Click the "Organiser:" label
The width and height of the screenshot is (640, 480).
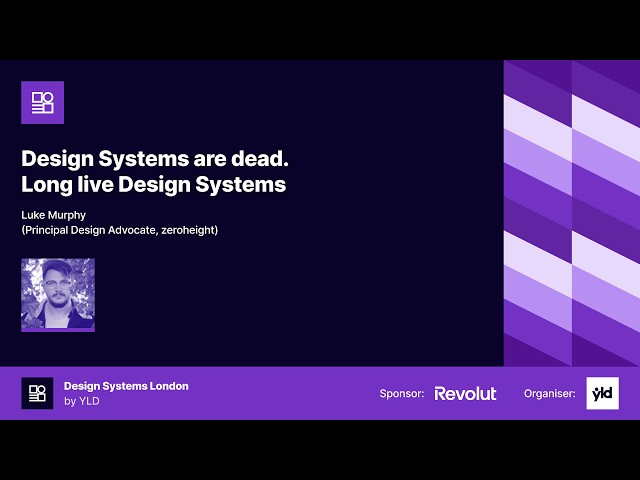[x=550, y=393]
